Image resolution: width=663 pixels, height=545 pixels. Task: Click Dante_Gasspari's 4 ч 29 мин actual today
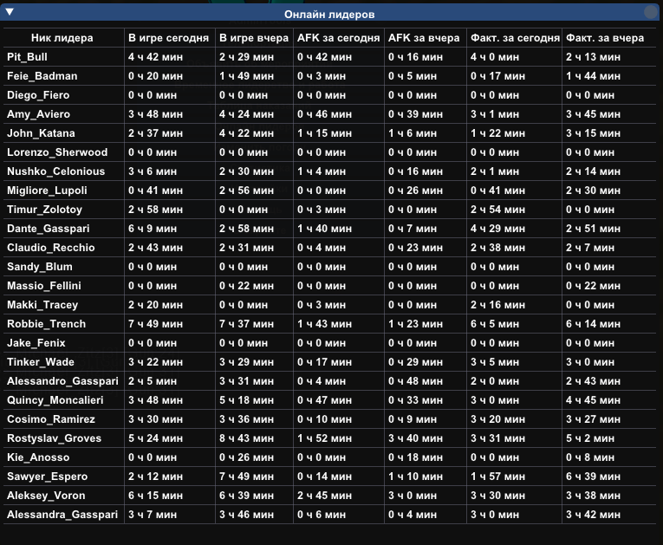[498, 228]
